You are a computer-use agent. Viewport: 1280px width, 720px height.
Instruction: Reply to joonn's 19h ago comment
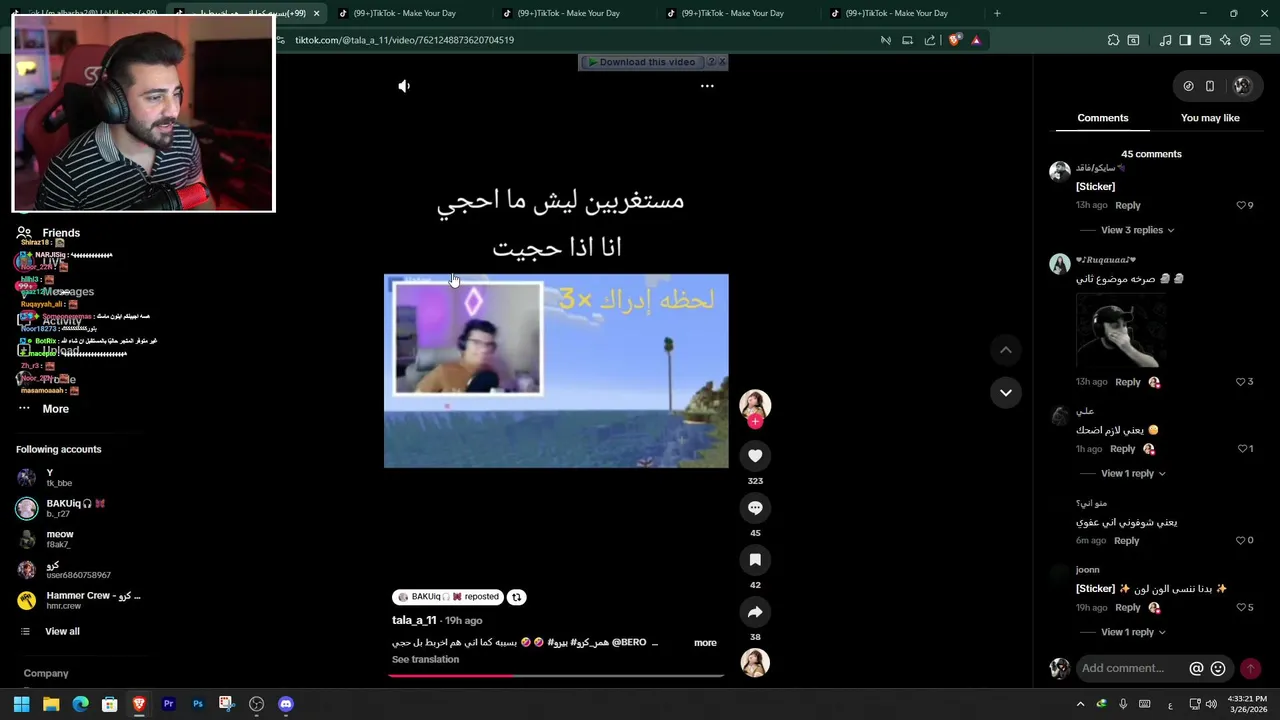1127,608
